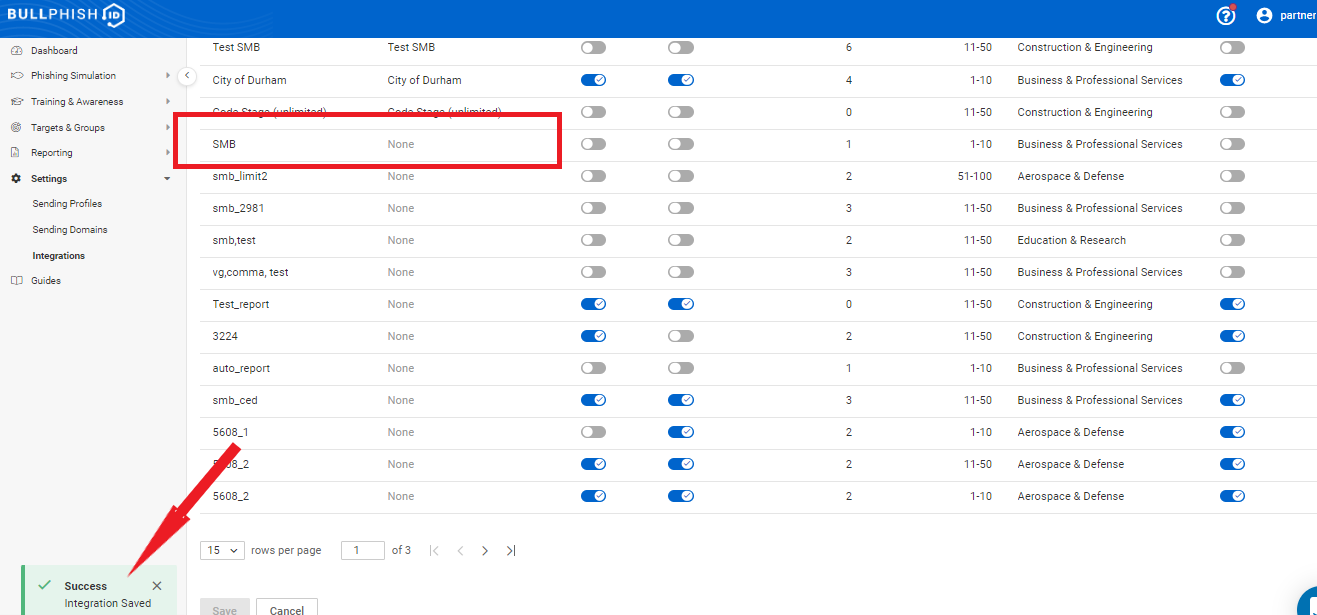This screenshot has height=615, width=1317.
Task: Click the Training & Awareness cap icon
Action: coord(16,102)
